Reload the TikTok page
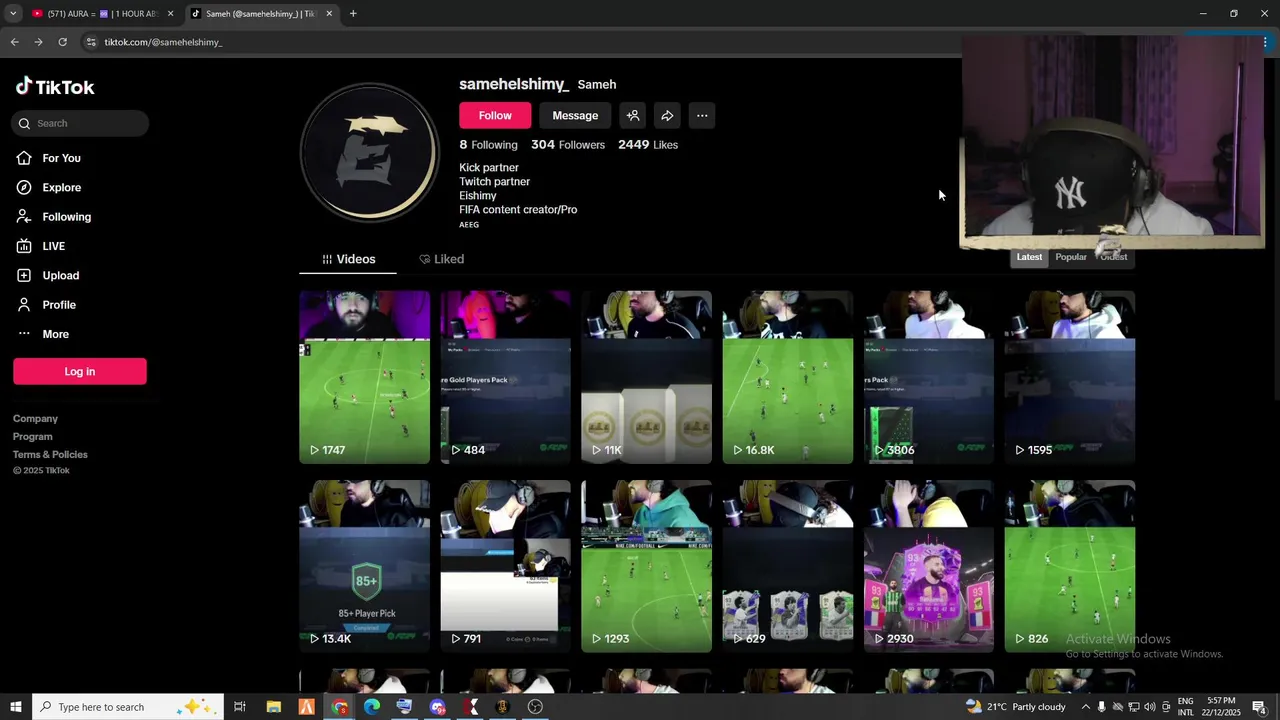Screen dimensions: 1280x720 62,42
